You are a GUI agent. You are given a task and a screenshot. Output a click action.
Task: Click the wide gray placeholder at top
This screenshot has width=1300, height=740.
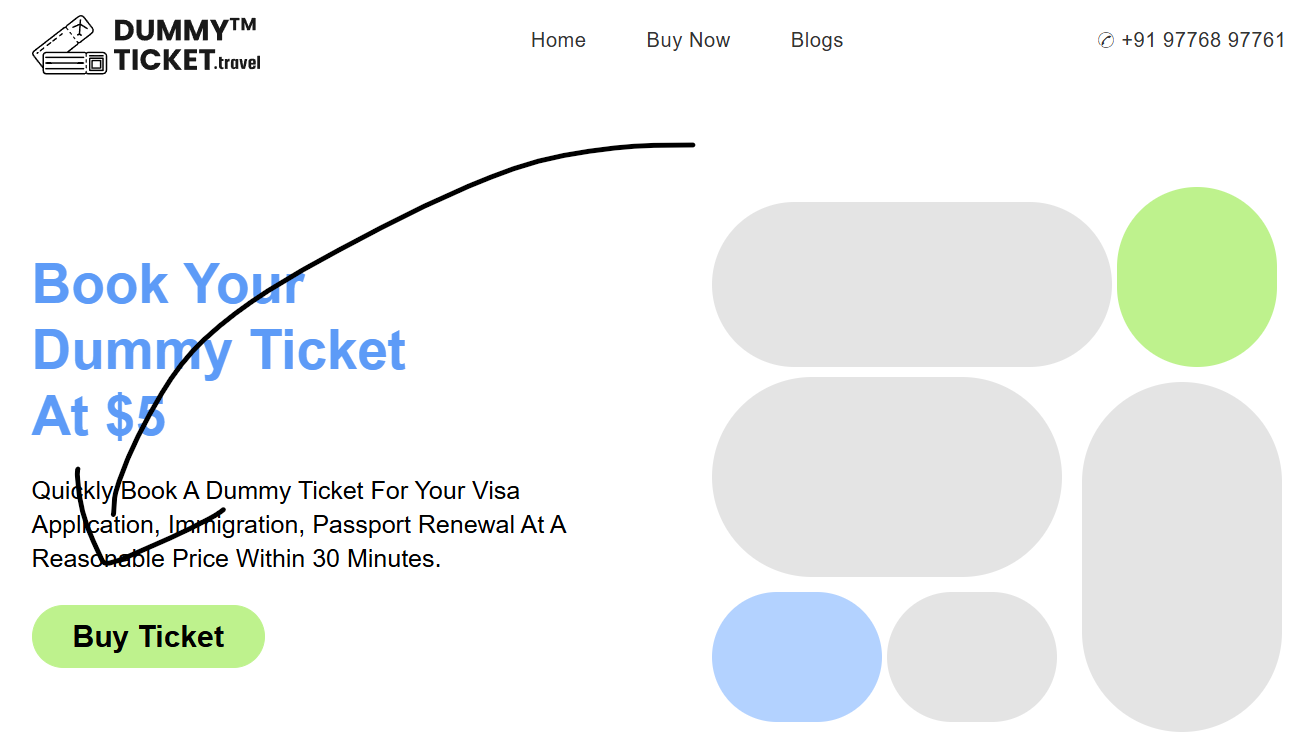pyautogui.click(x=911, y=284)
